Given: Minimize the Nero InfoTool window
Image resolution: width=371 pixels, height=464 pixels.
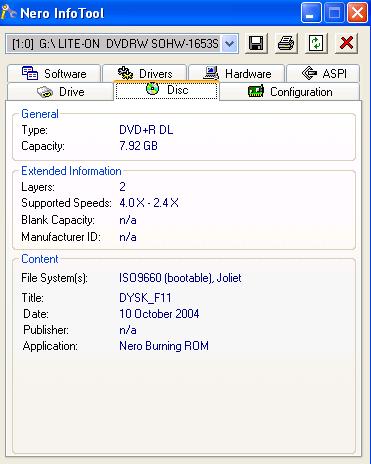Looking at the screenshot, I should 311,13.
